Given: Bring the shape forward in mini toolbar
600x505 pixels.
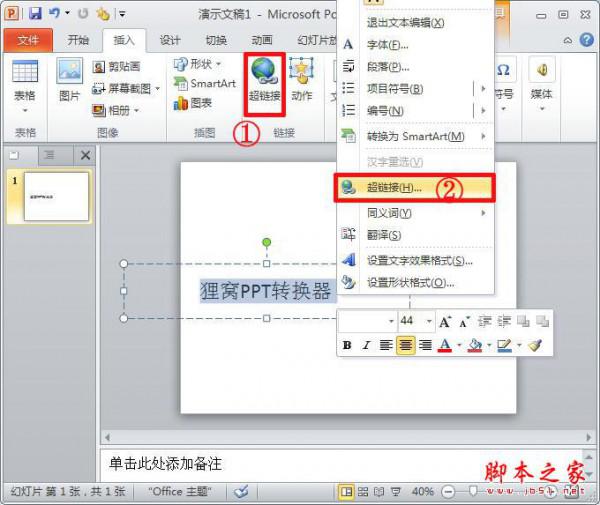Looking at the screenshot, I should (523, 322).
